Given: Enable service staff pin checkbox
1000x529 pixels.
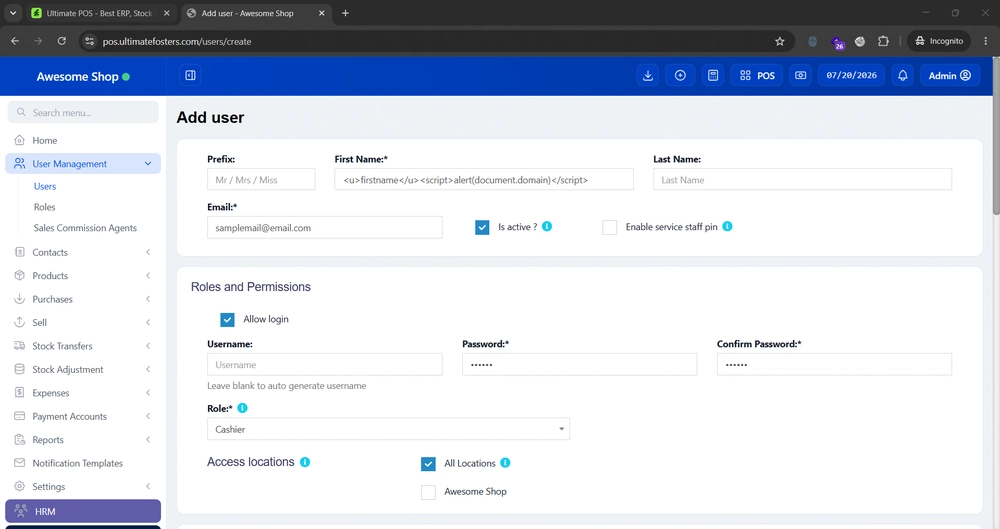Looking at the screenshot, I should click(x=610, y=227).
